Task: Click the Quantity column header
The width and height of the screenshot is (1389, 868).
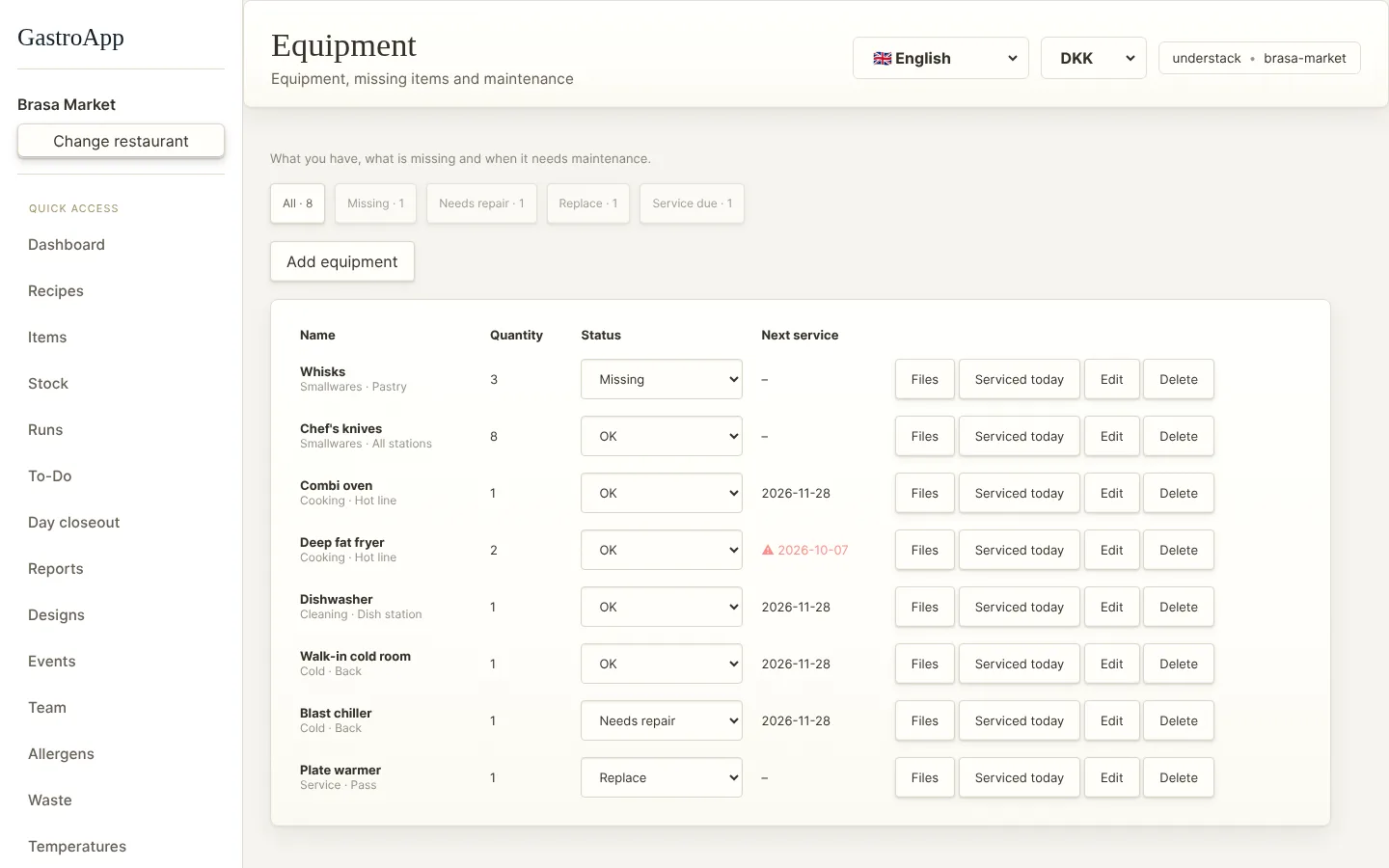Action: pos(516,335)
